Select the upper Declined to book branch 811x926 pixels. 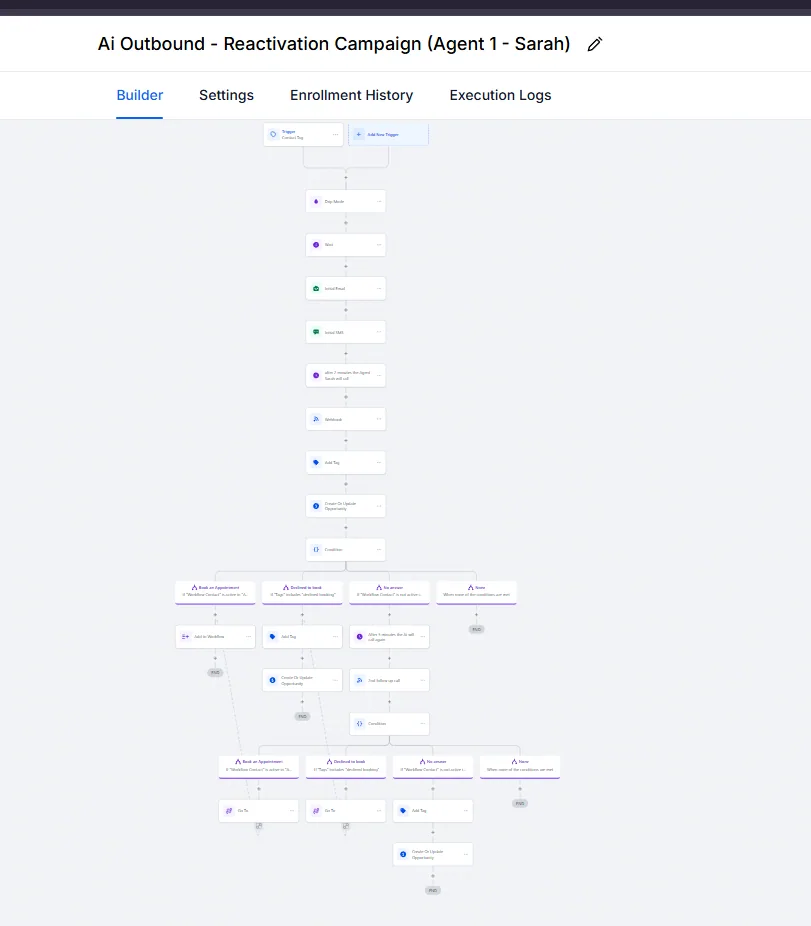pyautogui.click(x=302, y=592)
